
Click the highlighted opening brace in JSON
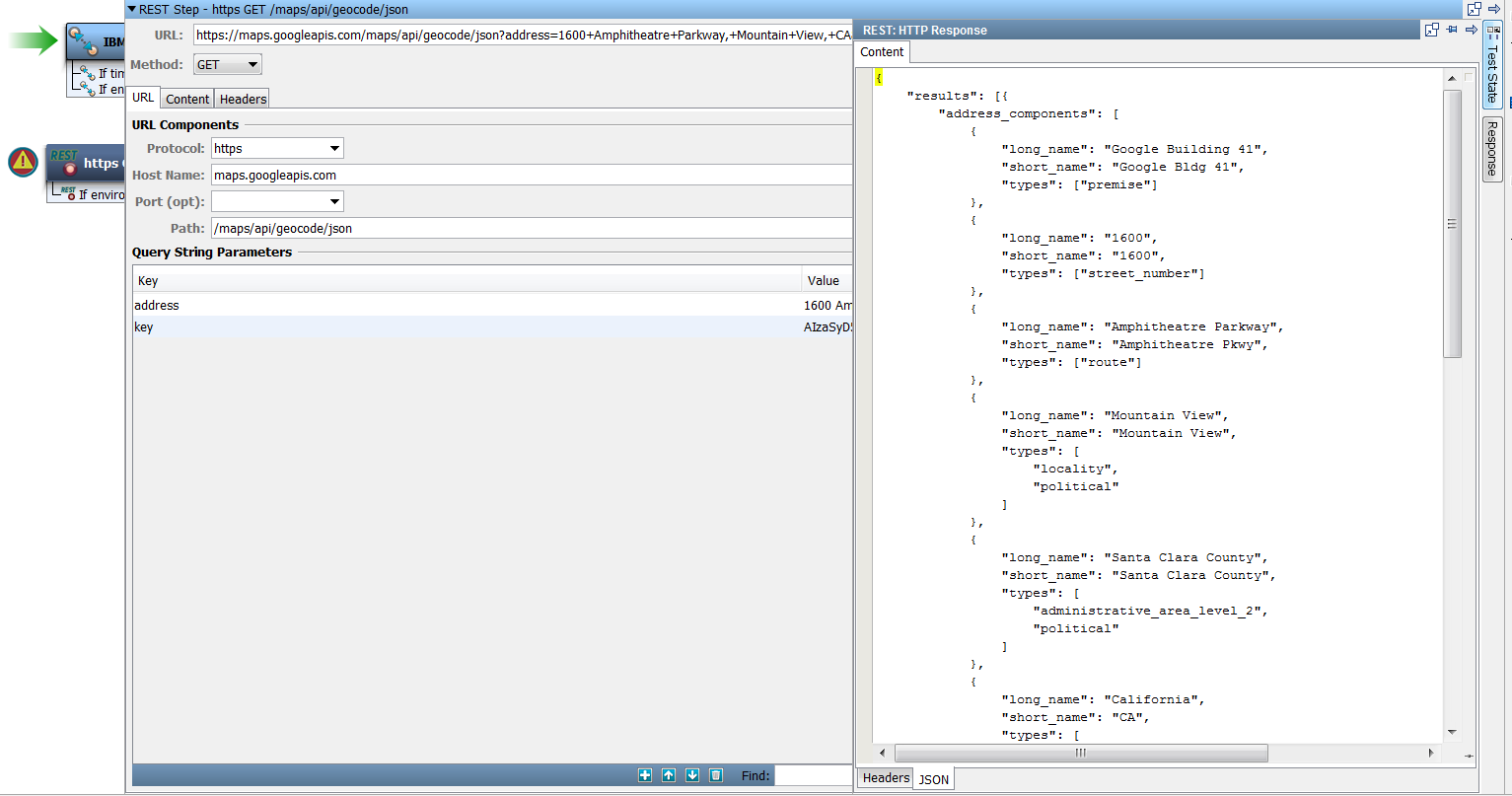879,78
